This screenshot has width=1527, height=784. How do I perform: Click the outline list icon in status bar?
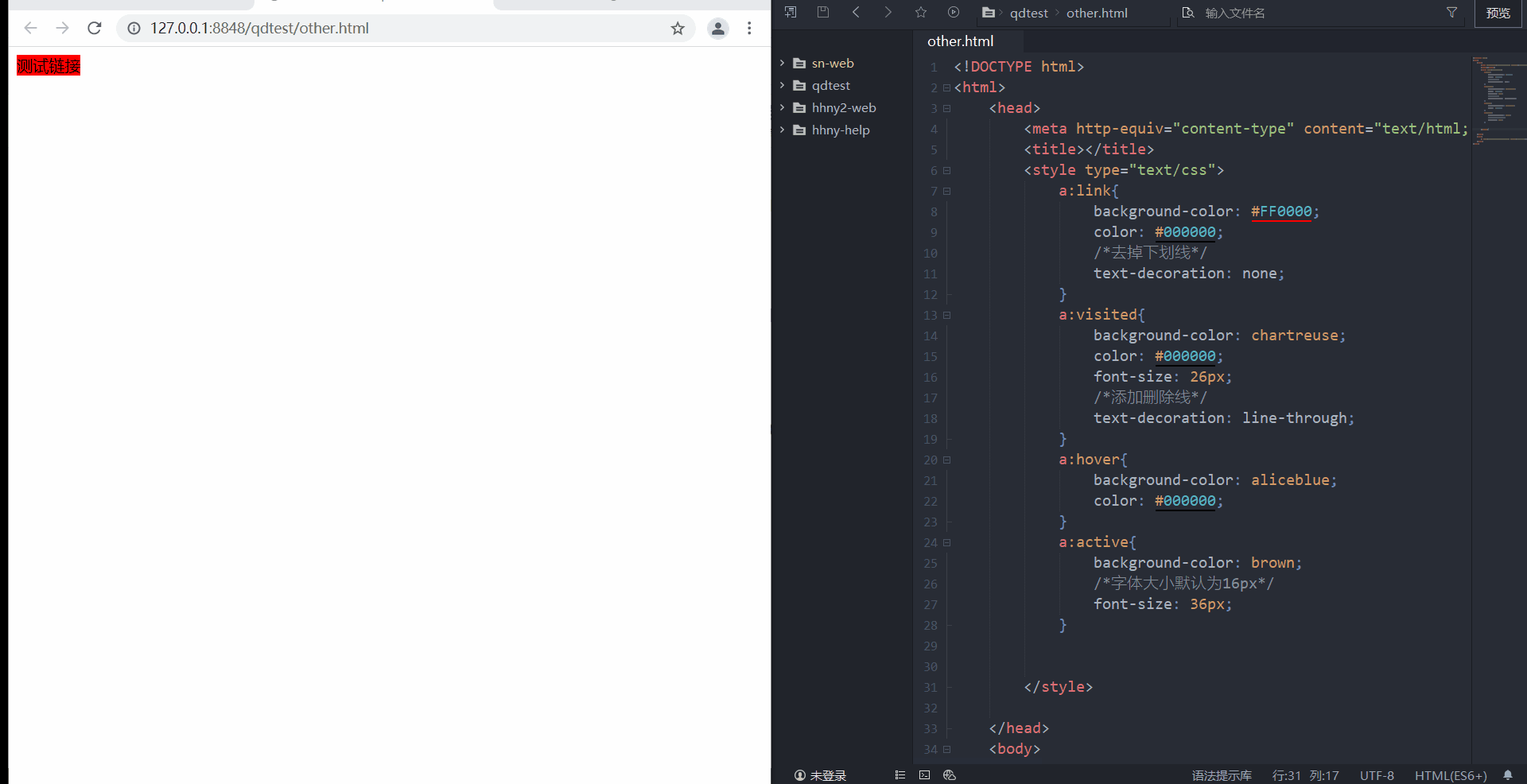coord(900,775)
